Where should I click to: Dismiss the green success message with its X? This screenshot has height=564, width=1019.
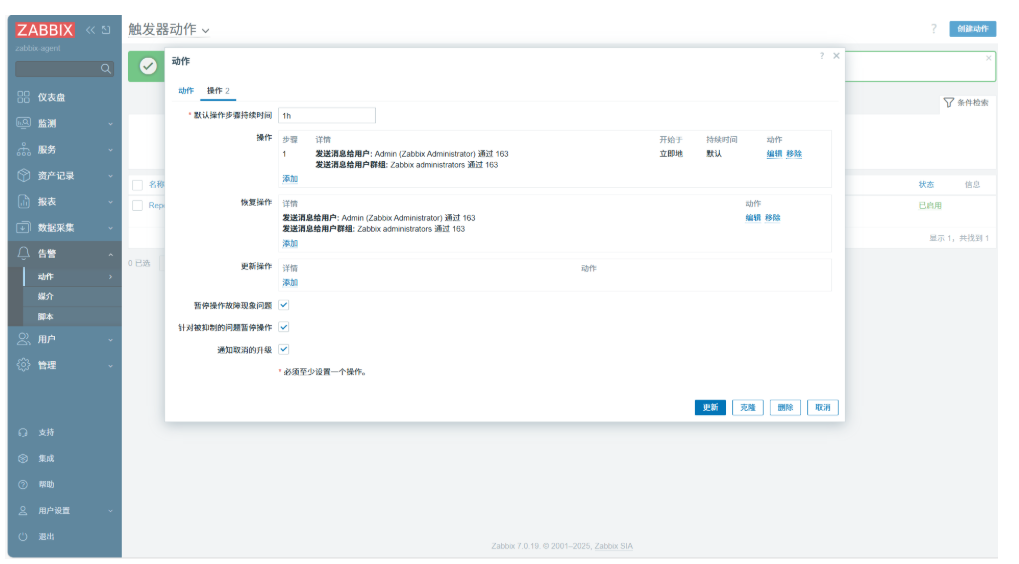(x=988, y=58)
